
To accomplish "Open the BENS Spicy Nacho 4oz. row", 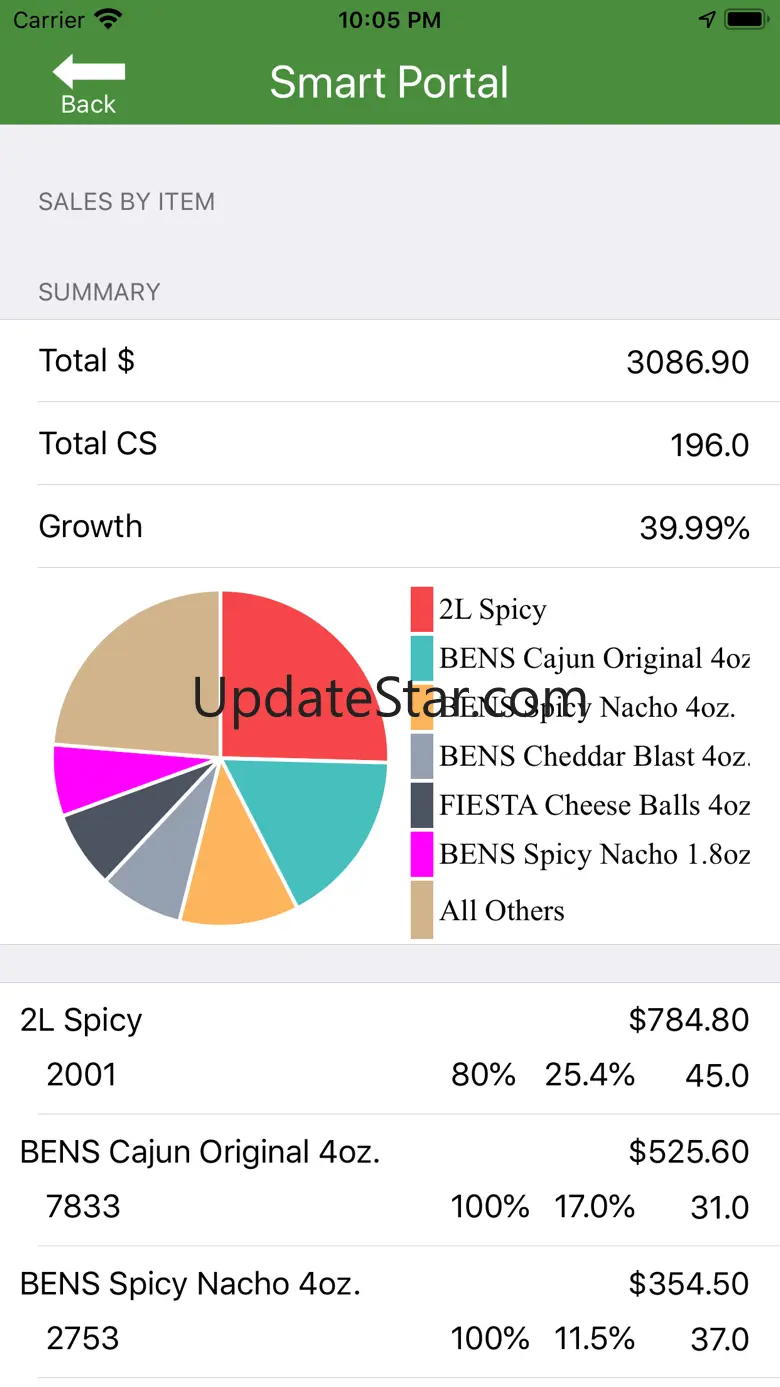I will (x=390, y=1312).
